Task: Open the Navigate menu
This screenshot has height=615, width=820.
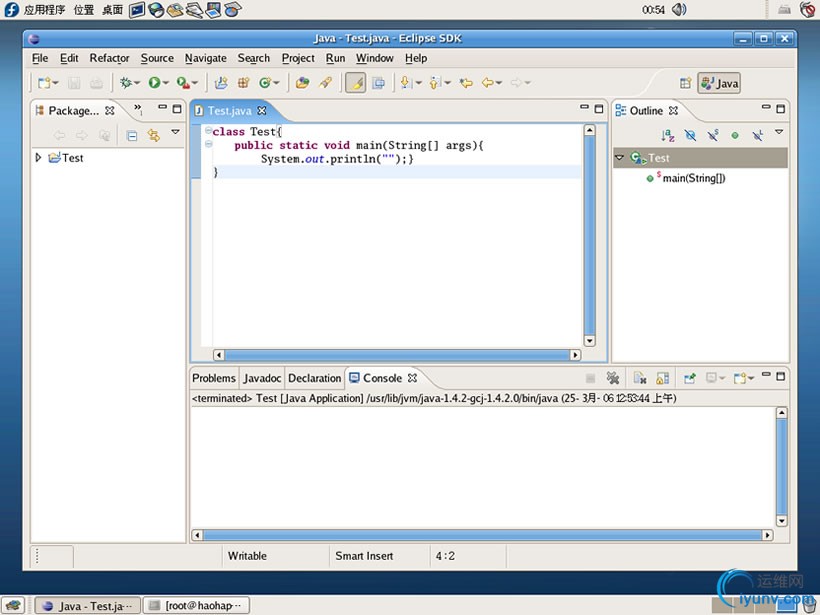Action: (206, 58)
